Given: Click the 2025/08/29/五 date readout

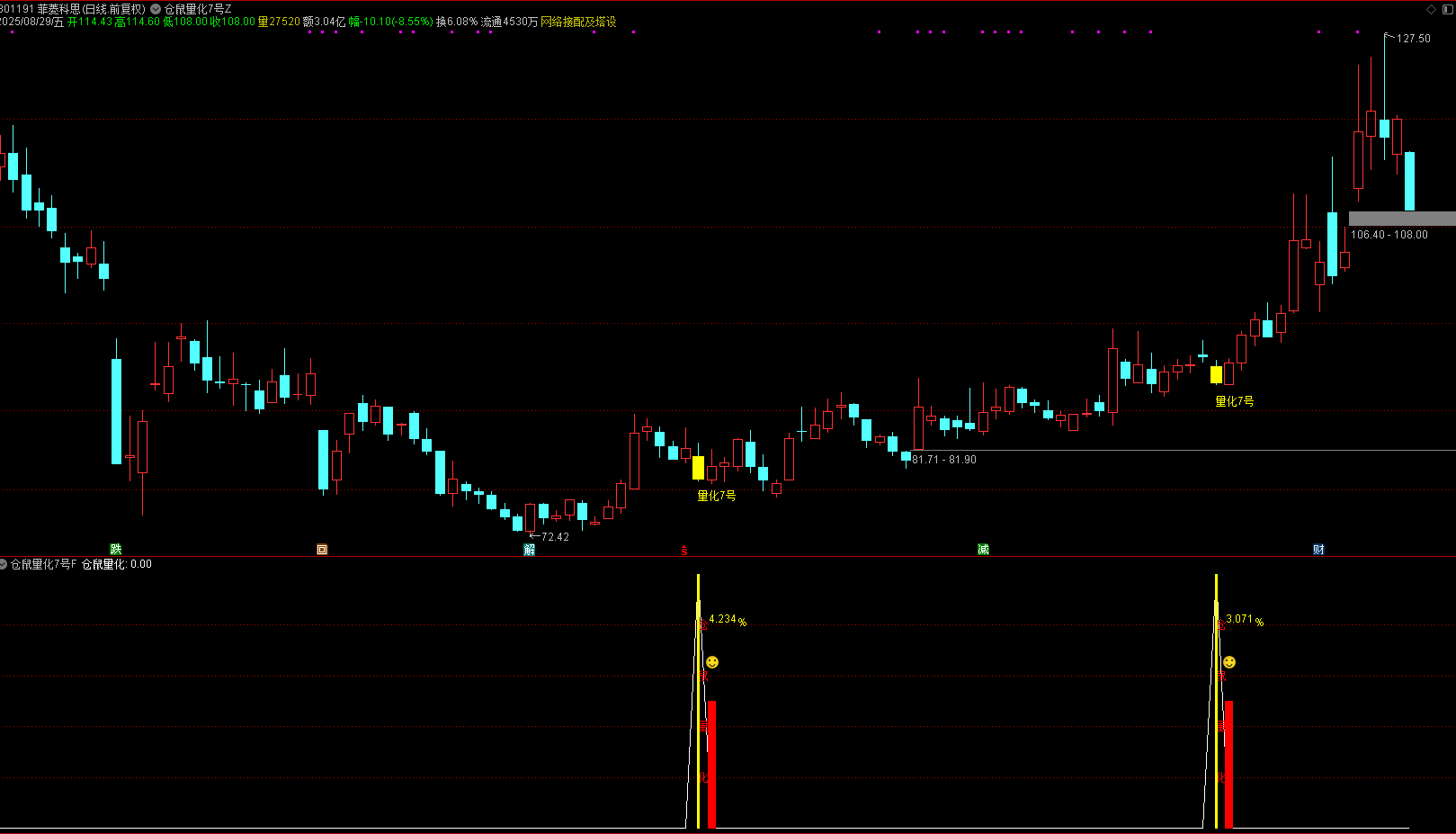Looking at the screenshot, I should [32, 22].
